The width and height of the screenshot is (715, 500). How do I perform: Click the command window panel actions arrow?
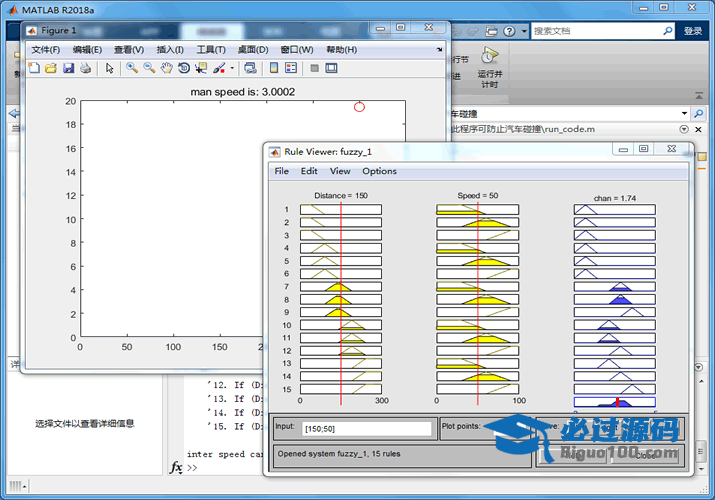tap(699, 367)
